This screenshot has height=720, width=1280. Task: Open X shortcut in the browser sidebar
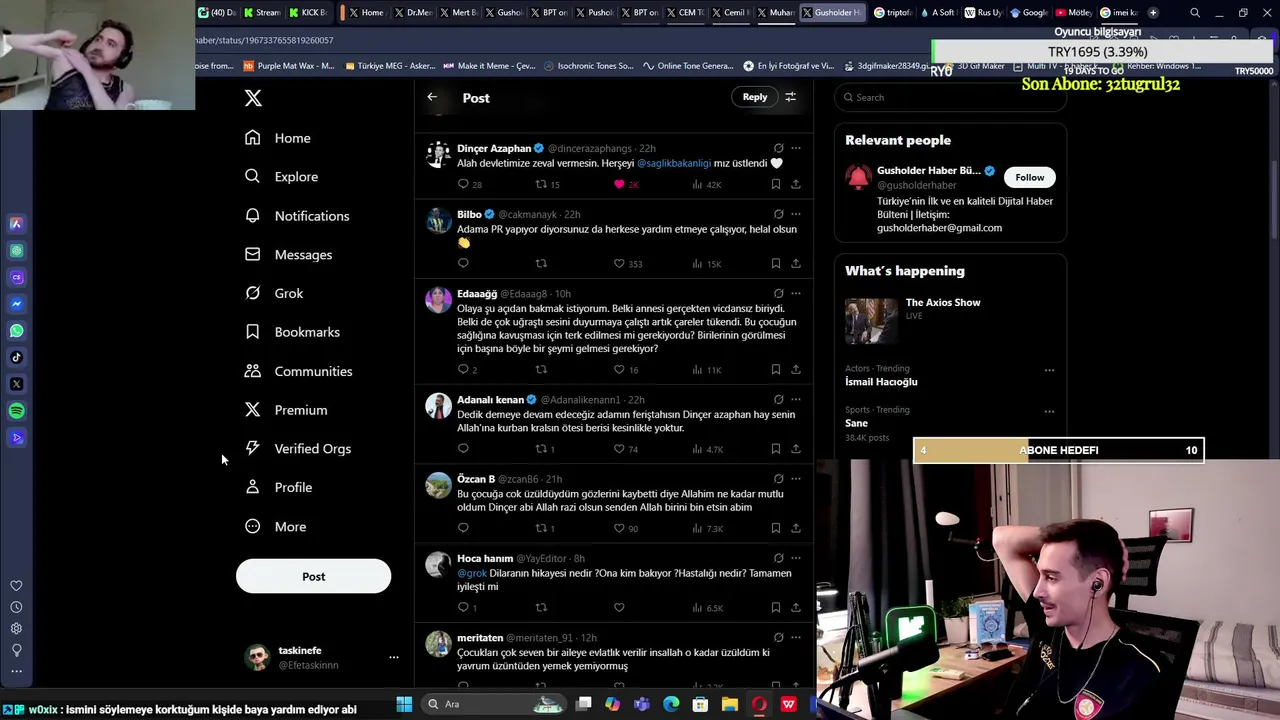point(16,384)
